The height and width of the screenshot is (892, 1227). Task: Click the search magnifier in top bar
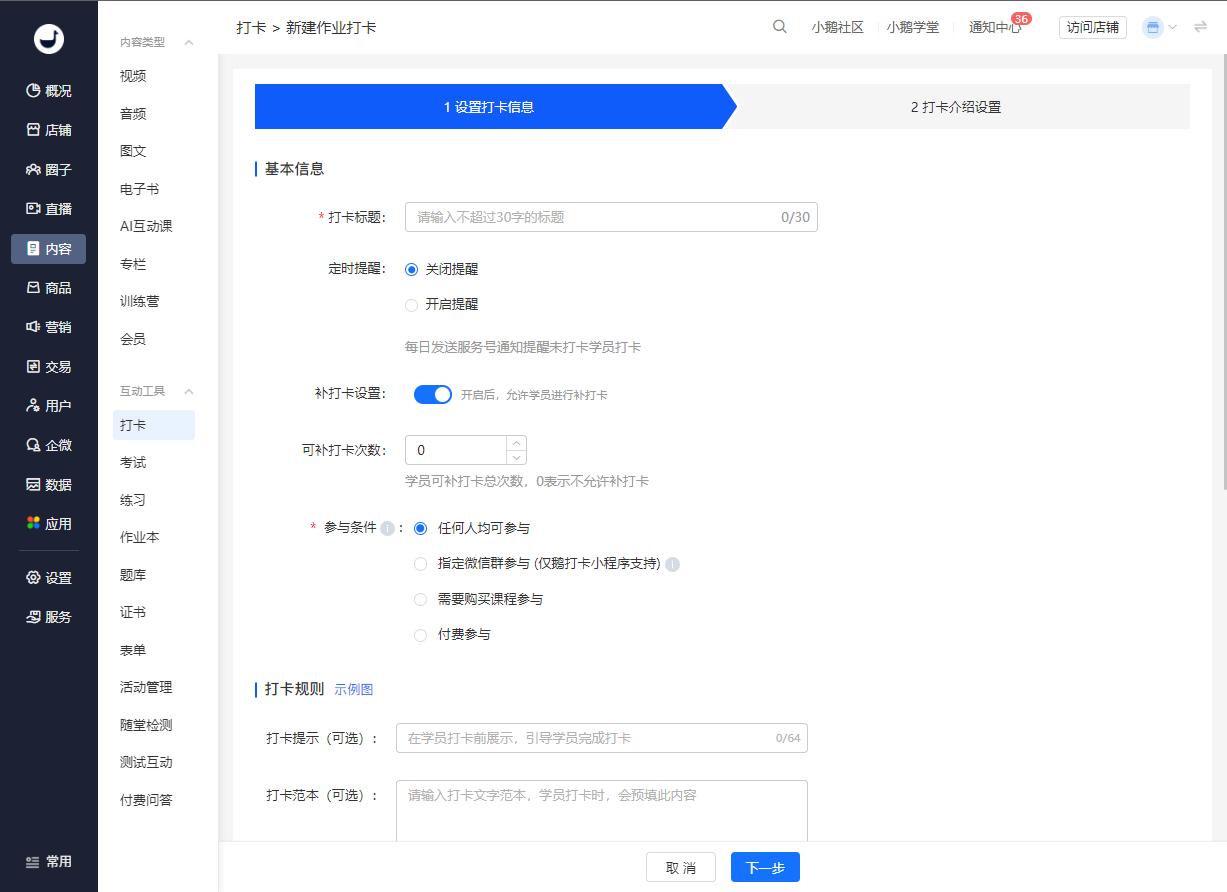pyautogui.click(x=780, y=27)
